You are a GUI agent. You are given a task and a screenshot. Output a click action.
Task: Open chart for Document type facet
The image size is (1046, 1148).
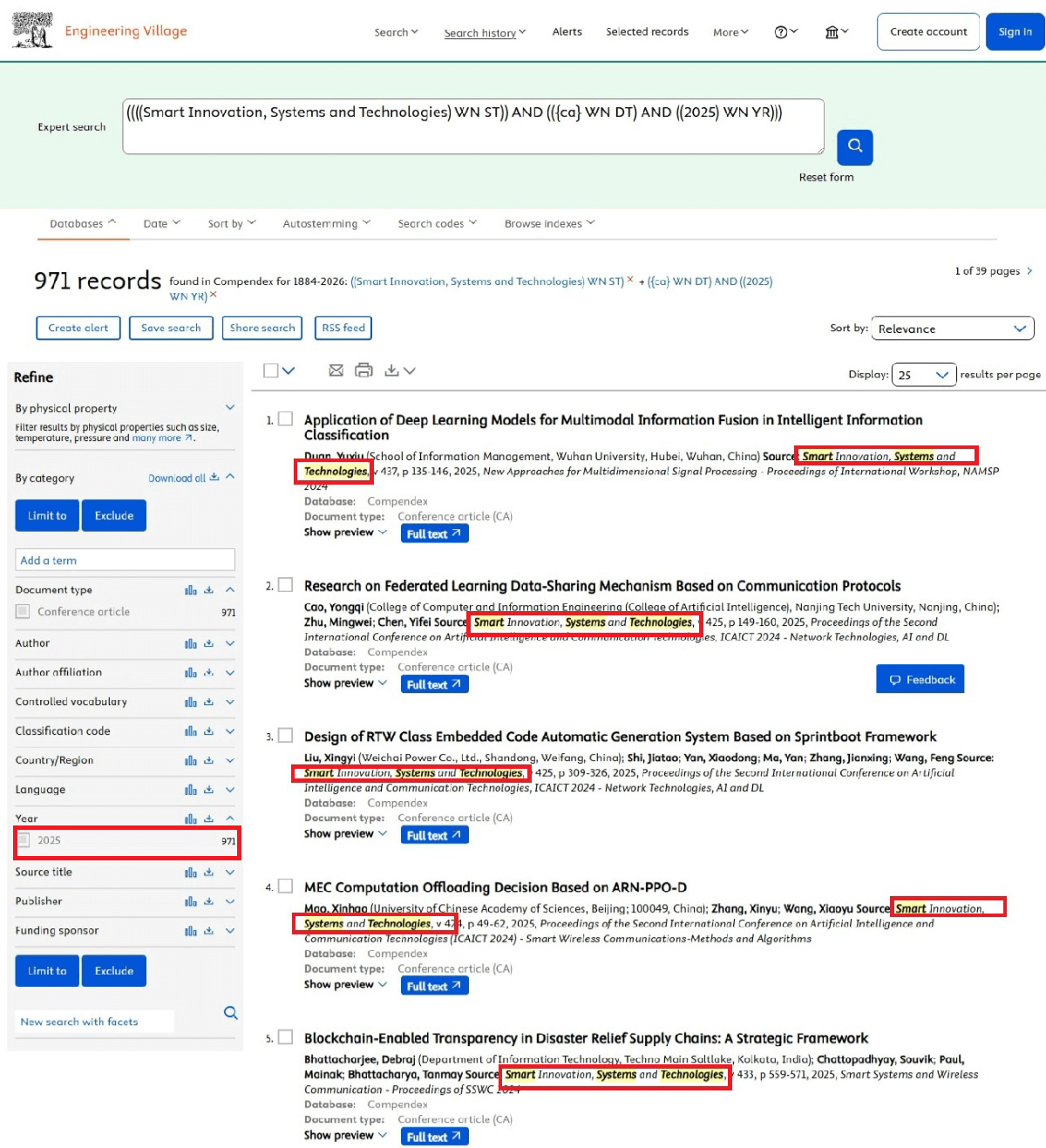(x=190, y=590)
